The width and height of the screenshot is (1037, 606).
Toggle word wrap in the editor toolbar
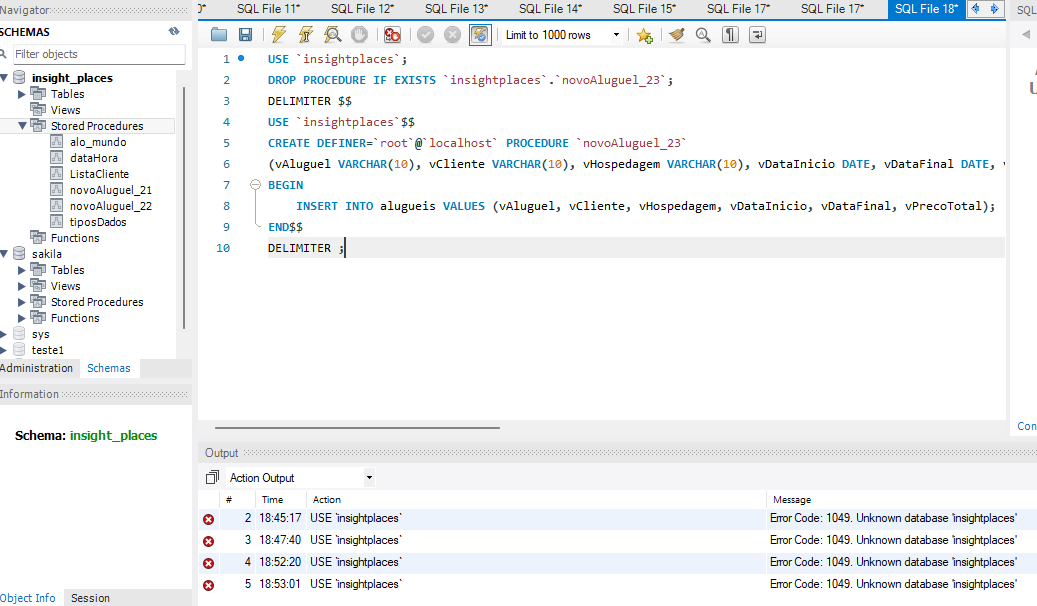(757, 35)
